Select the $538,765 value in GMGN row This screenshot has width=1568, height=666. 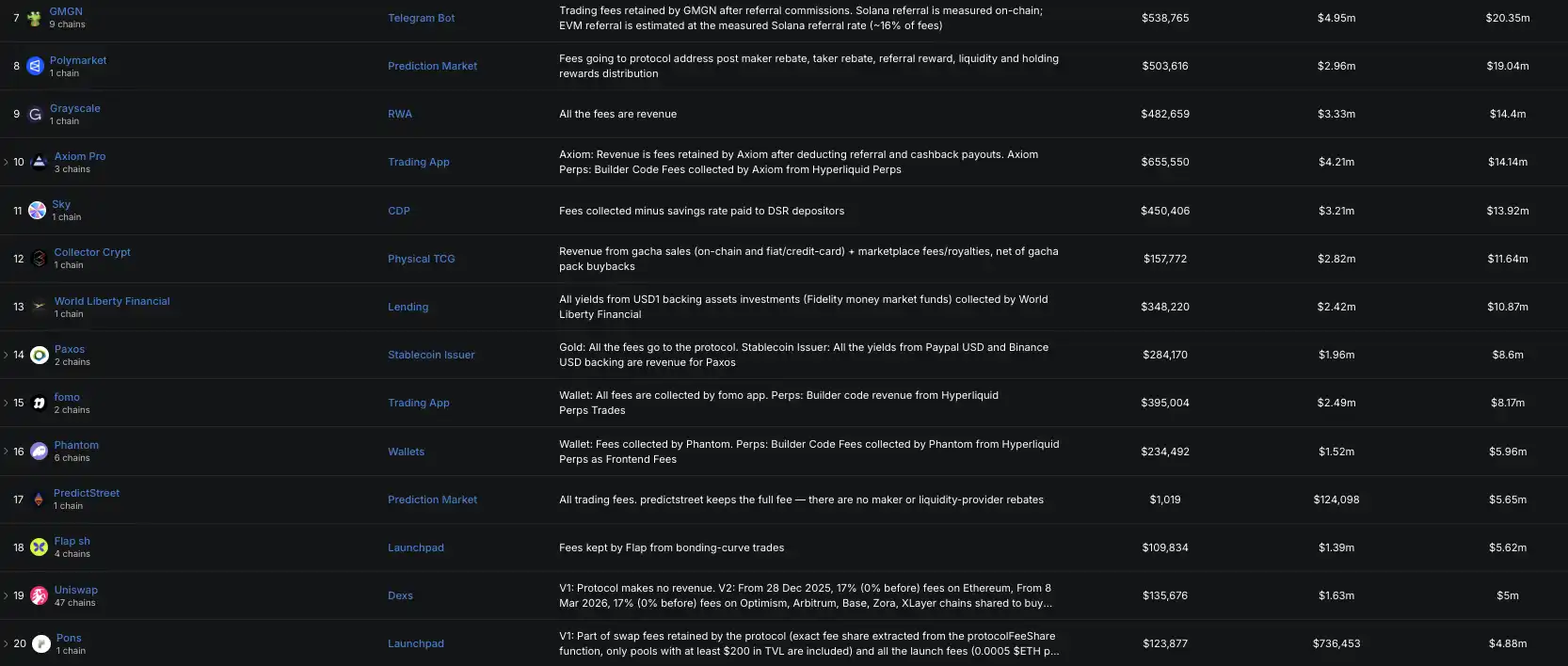[1165, 18]
